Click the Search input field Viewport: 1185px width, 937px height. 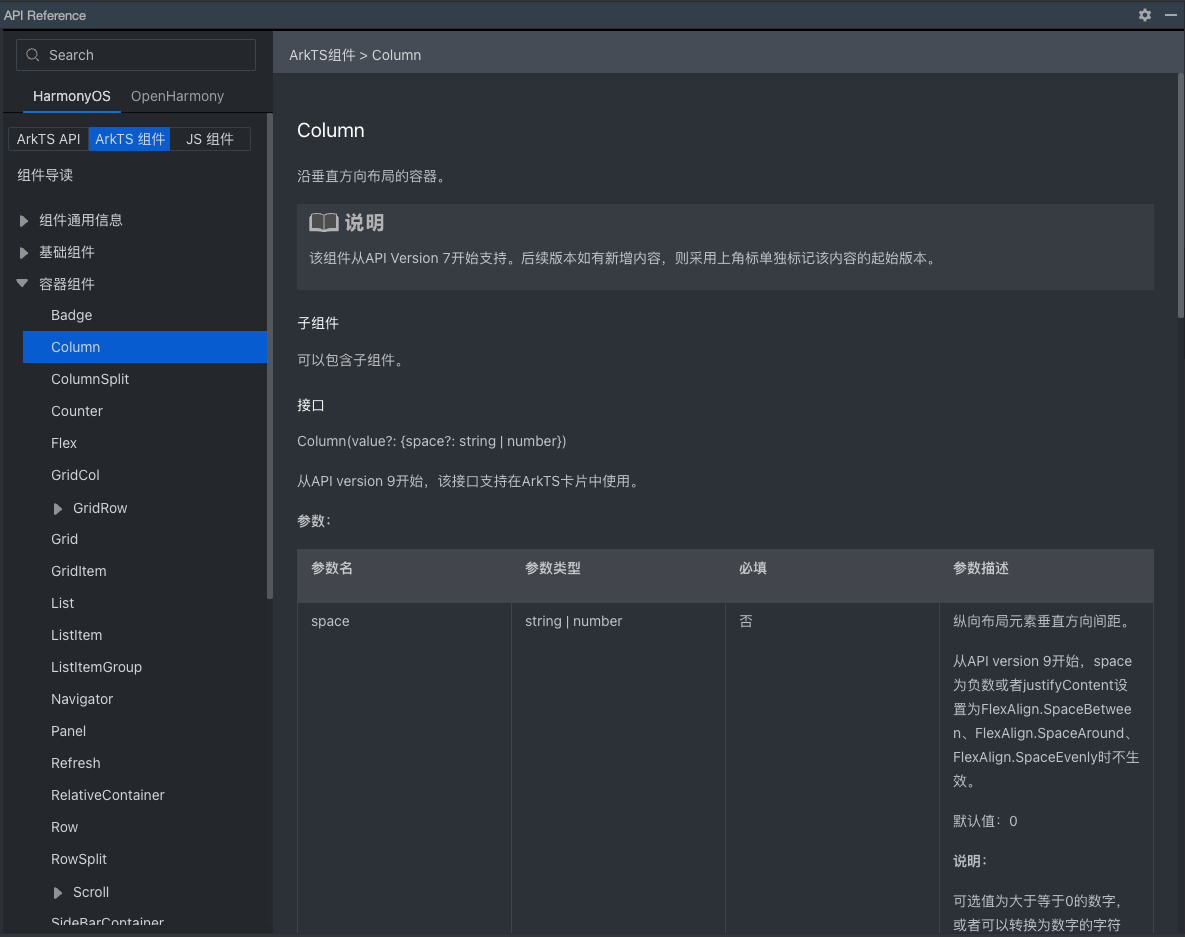[x=136, y=55]
